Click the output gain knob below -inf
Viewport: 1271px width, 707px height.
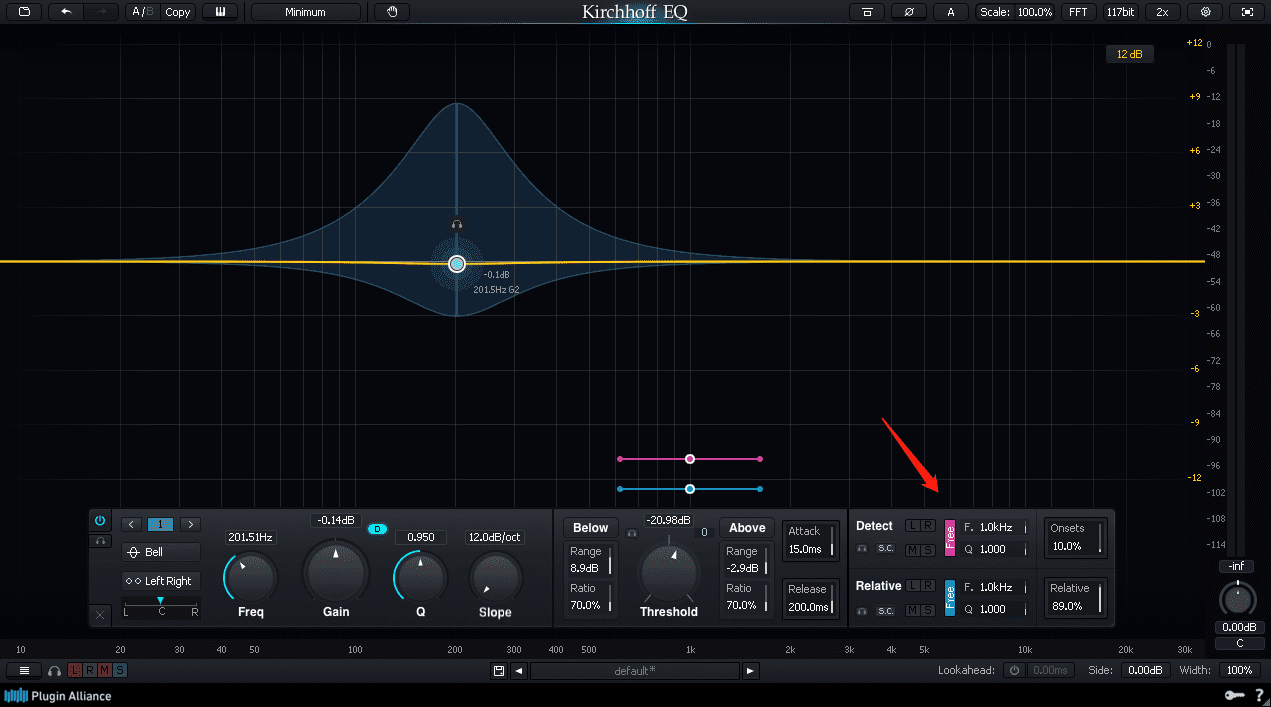point(1238,599)
